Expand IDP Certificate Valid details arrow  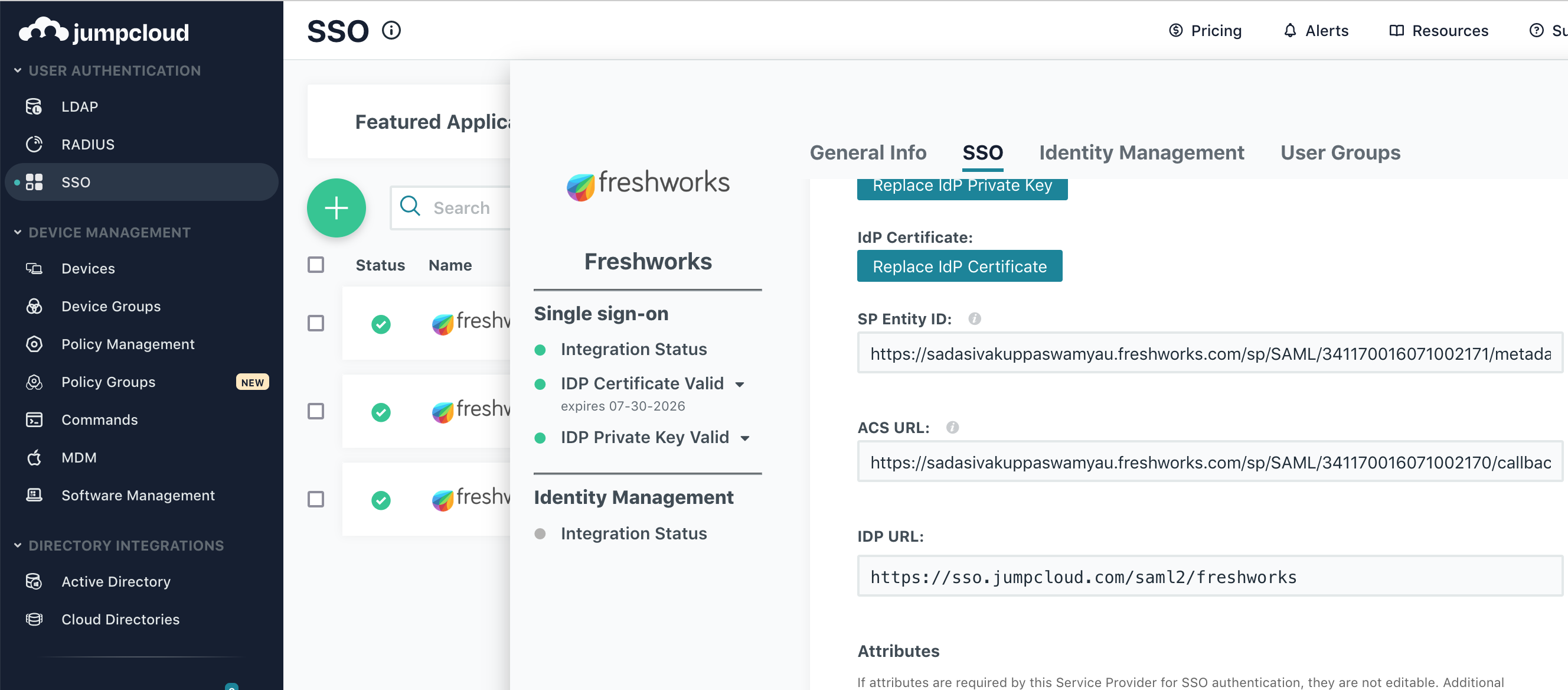pyautogui.click(x=740, y=384)
